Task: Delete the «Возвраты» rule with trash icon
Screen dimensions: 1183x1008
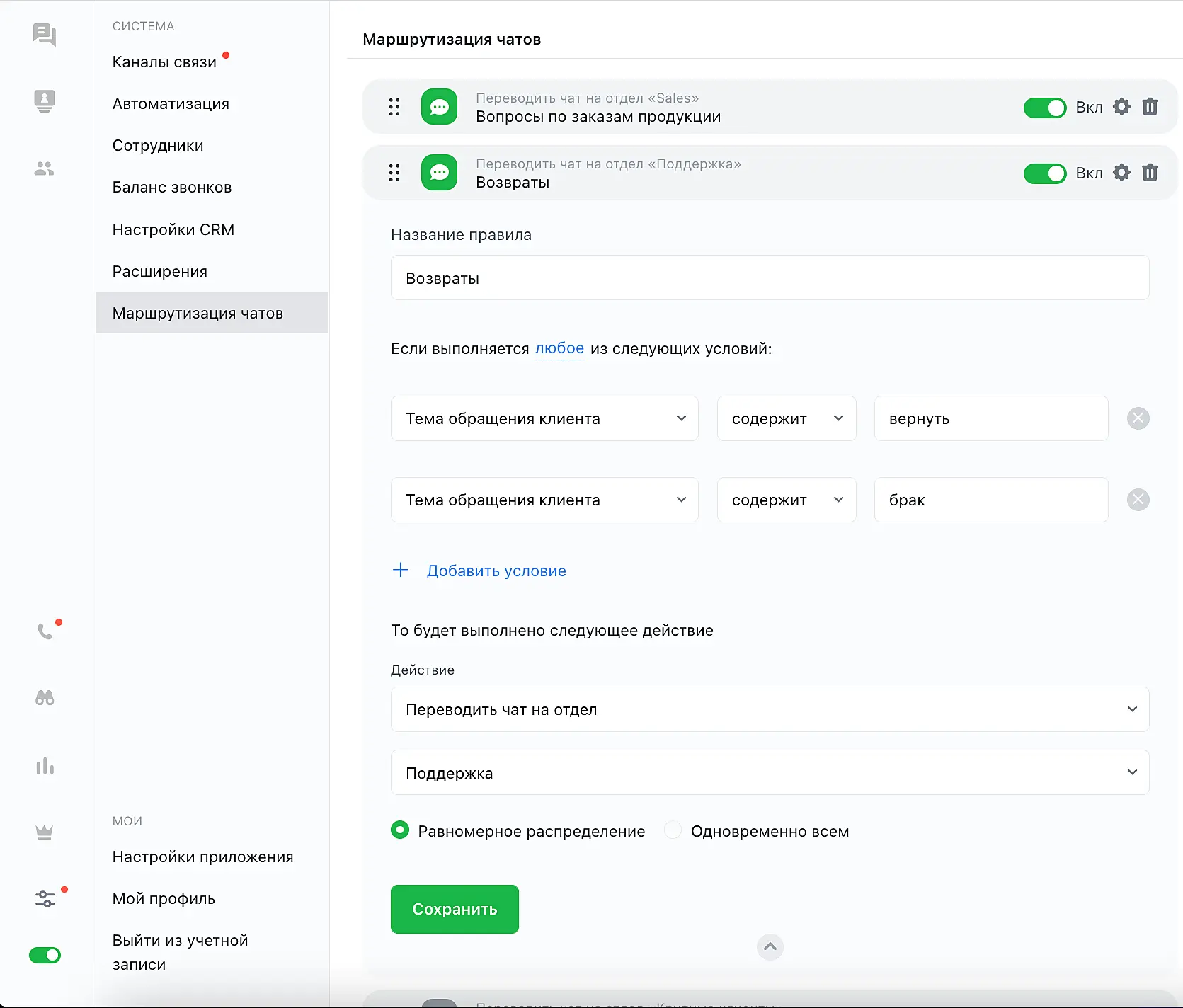Action: point(1150,173)
